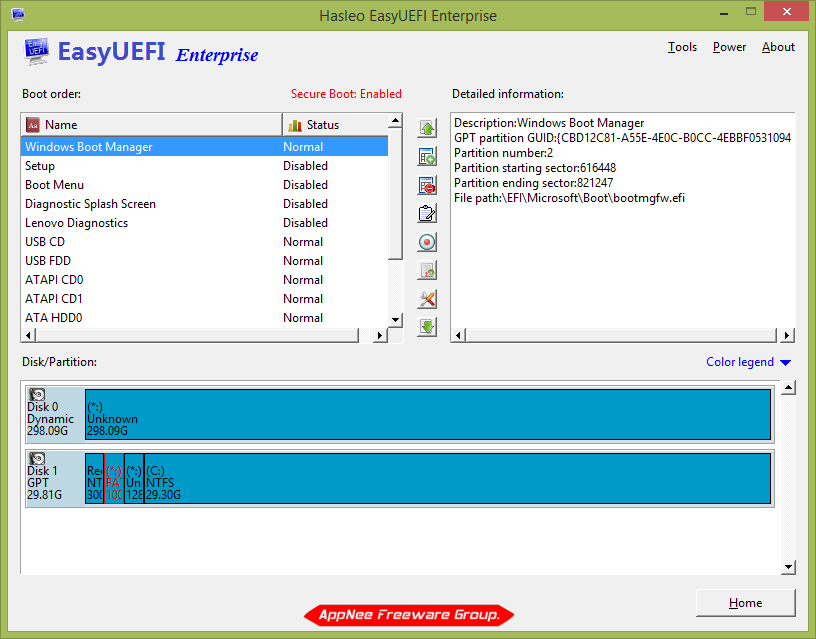
Task: Click the Partition number:2 line
Action: (503, 153)
